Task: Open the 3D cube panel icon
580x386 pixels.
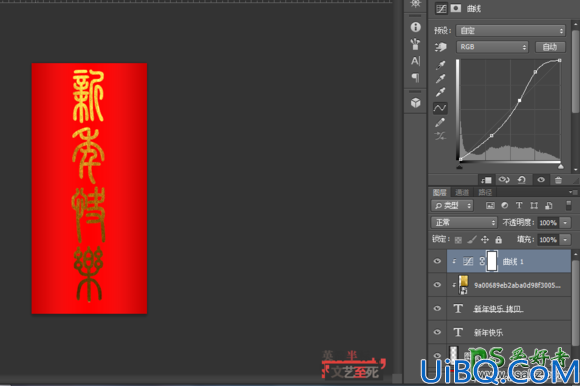Action: [x=415, y=102]
